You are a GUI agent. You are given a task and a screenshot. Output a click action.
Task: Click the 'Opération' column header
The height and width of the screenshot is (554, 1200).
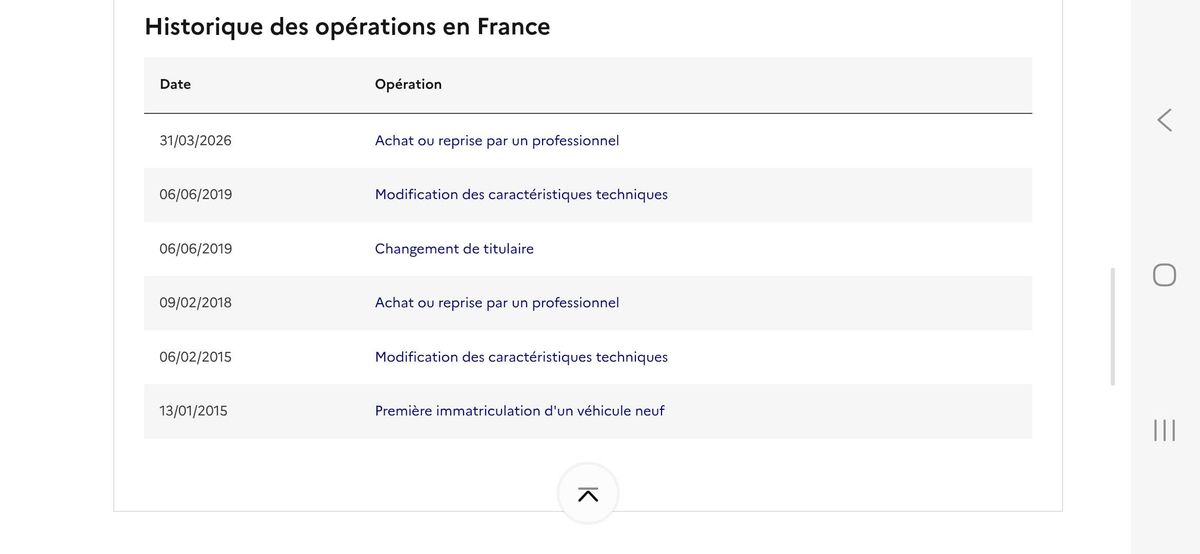point(408,84)
